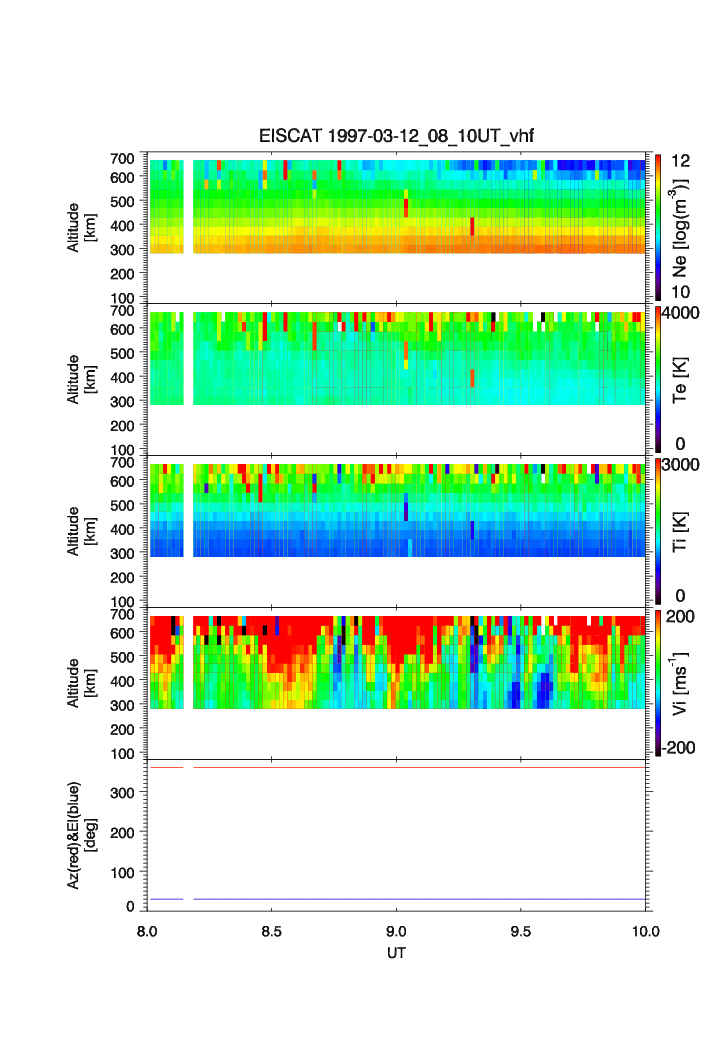The height and width of the screenshot is (1063, 708).
Task: Click the UT x-axis label
Action: coord(396,952)
